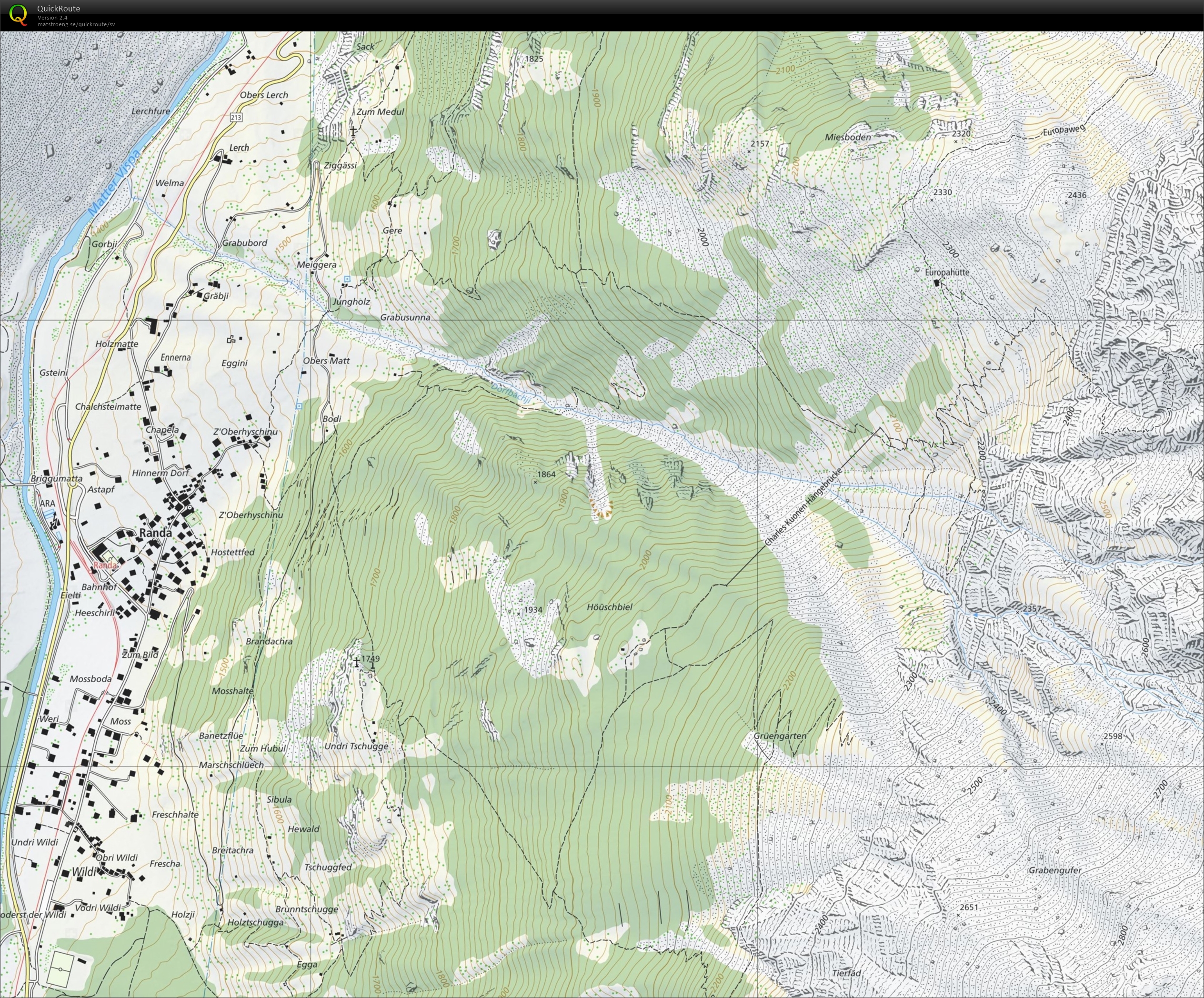Click the QuickRoute logo icon

tap(19, 14)
